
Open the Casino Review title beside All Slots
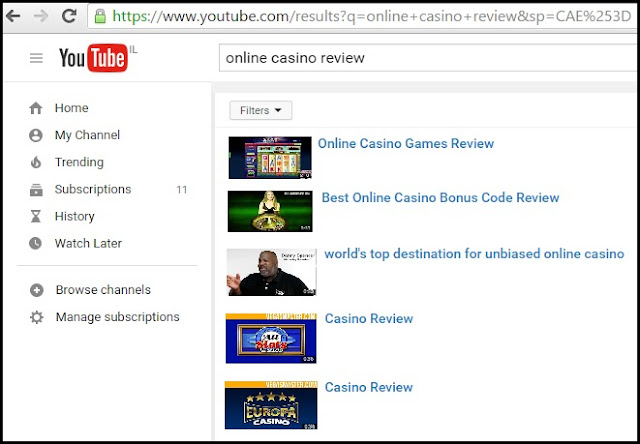369,319
